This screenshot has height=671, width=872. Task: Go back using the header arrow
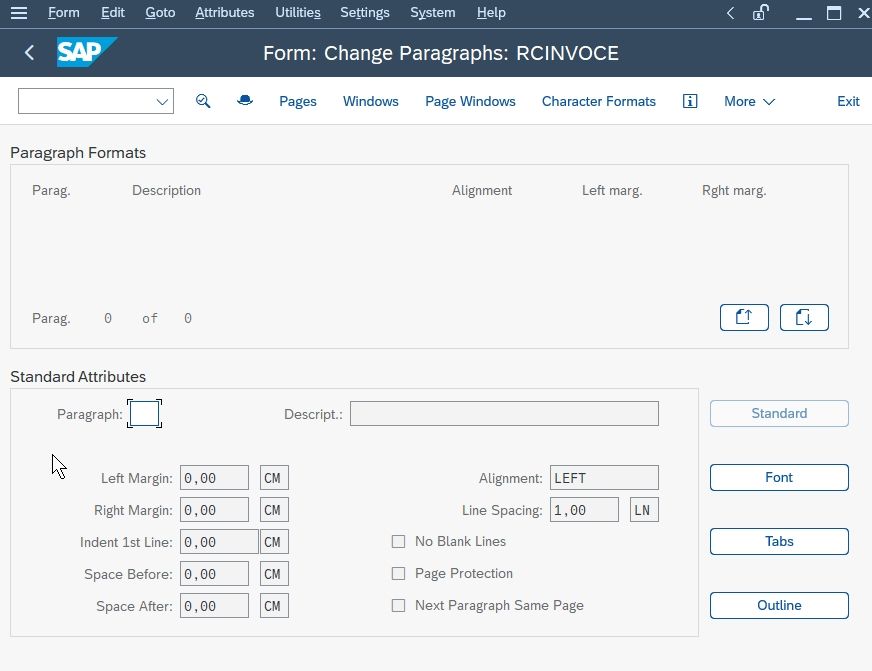click(29, 53)
